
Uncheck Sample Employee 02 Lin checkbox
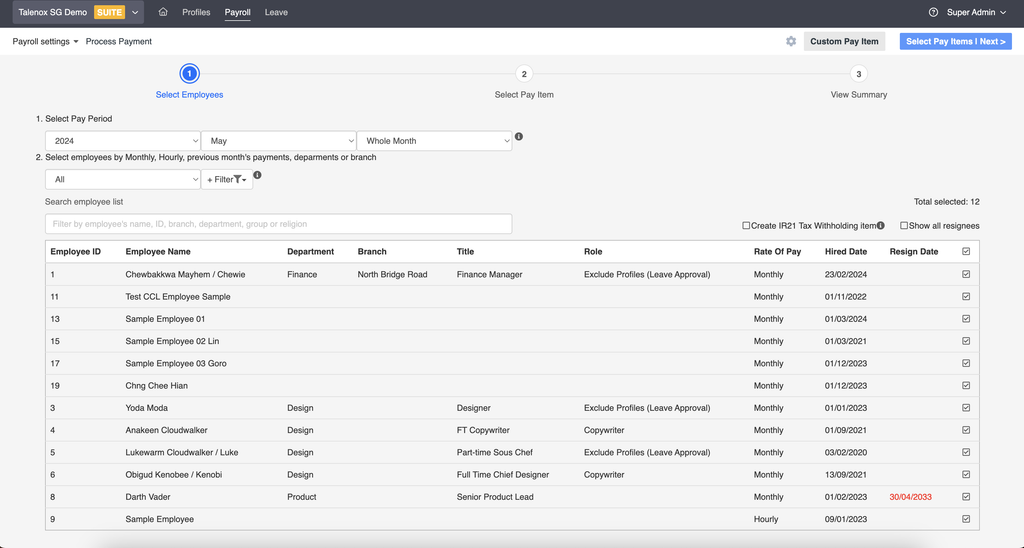tap(966, 341)
